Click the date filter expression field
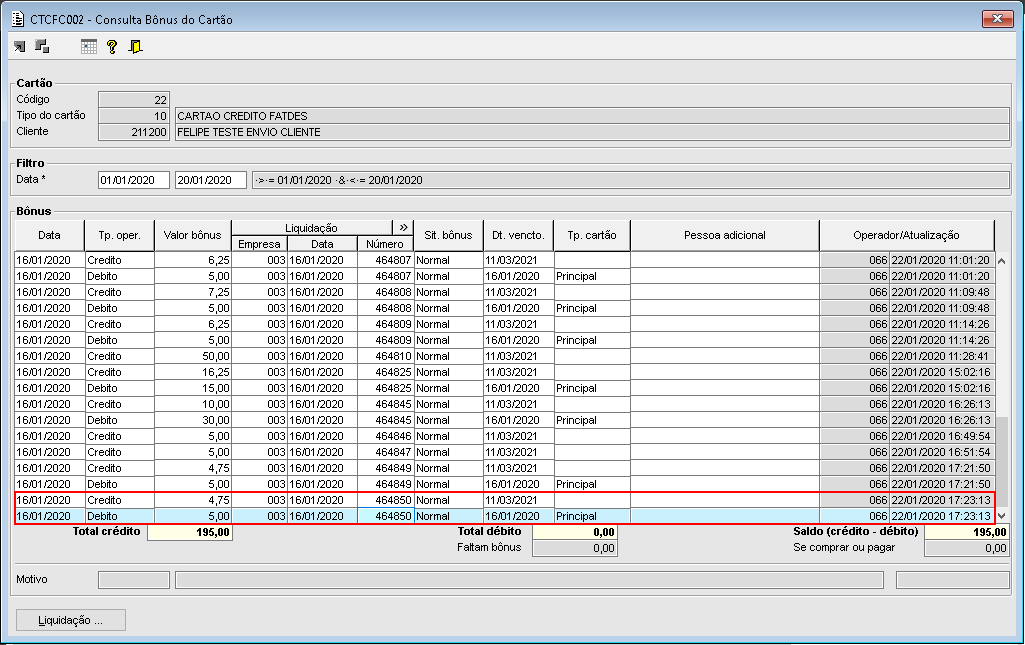The height and width of the screenshot is (645, 1025). coord(631,180)
